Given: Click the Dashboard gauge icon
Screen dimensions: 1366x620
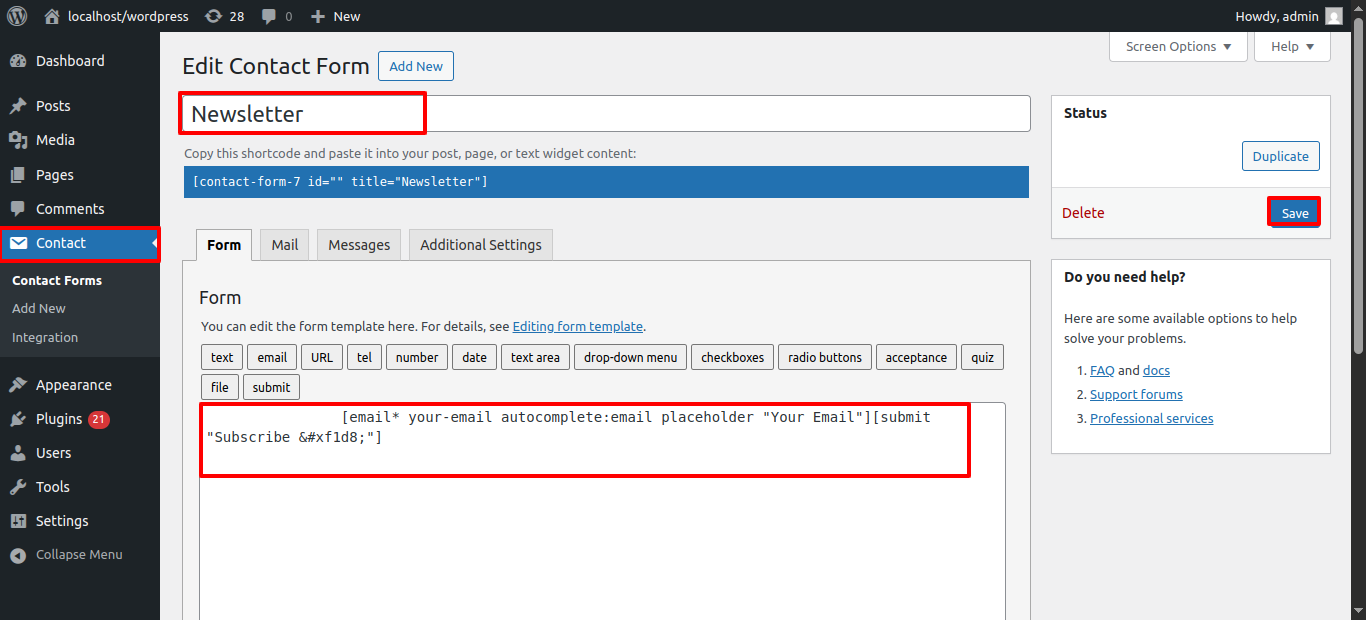Looking at the screenshot, I should 18,61.
